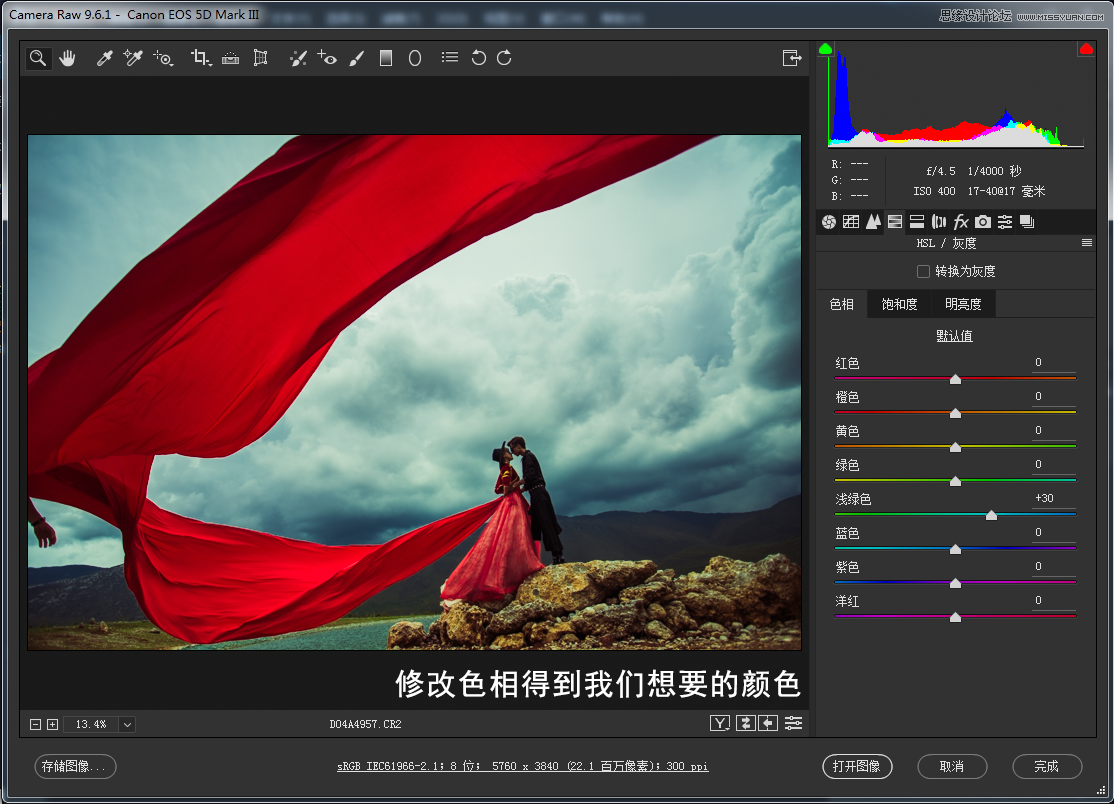Viewport: 1114px width, 804px height.
Task: Toggle the highlight clipping warning in histogram
Action: pyautogui.click(x=1086, y=49)
